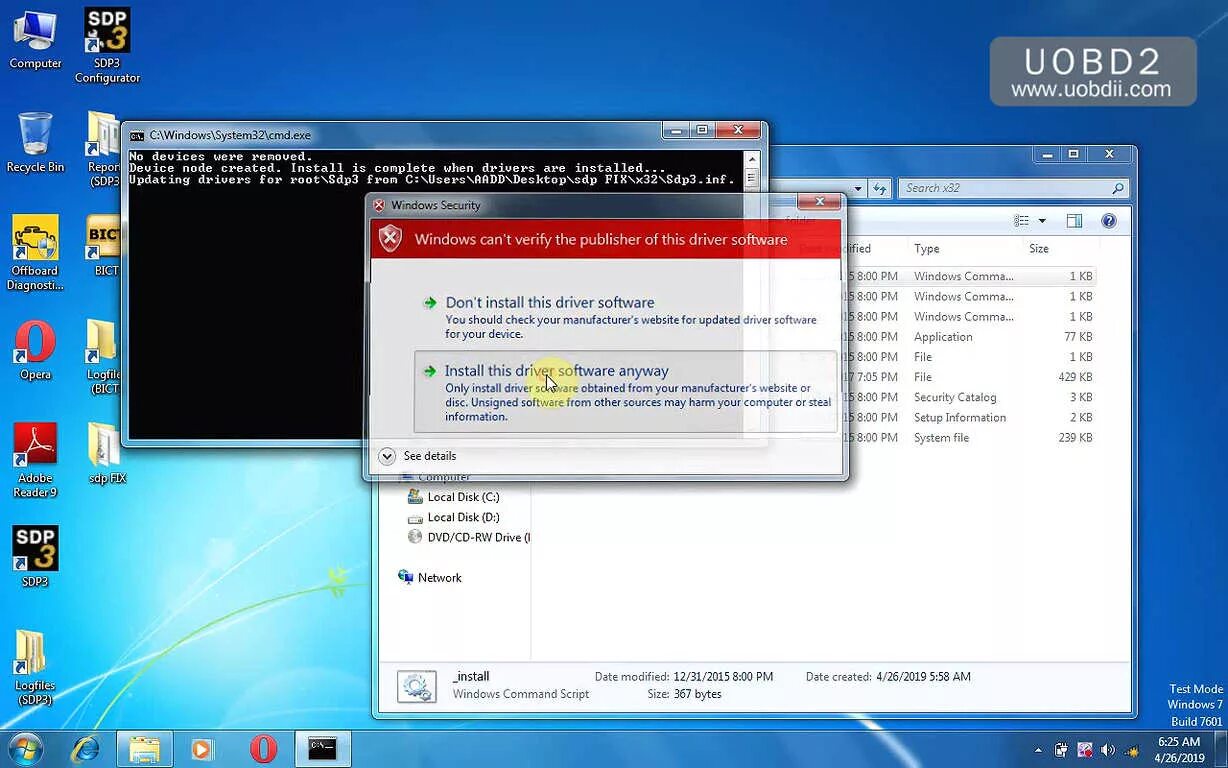Launch Internet Explorer from taskbar
This screenshot has width=1228, height=768.
click(87, 749)
